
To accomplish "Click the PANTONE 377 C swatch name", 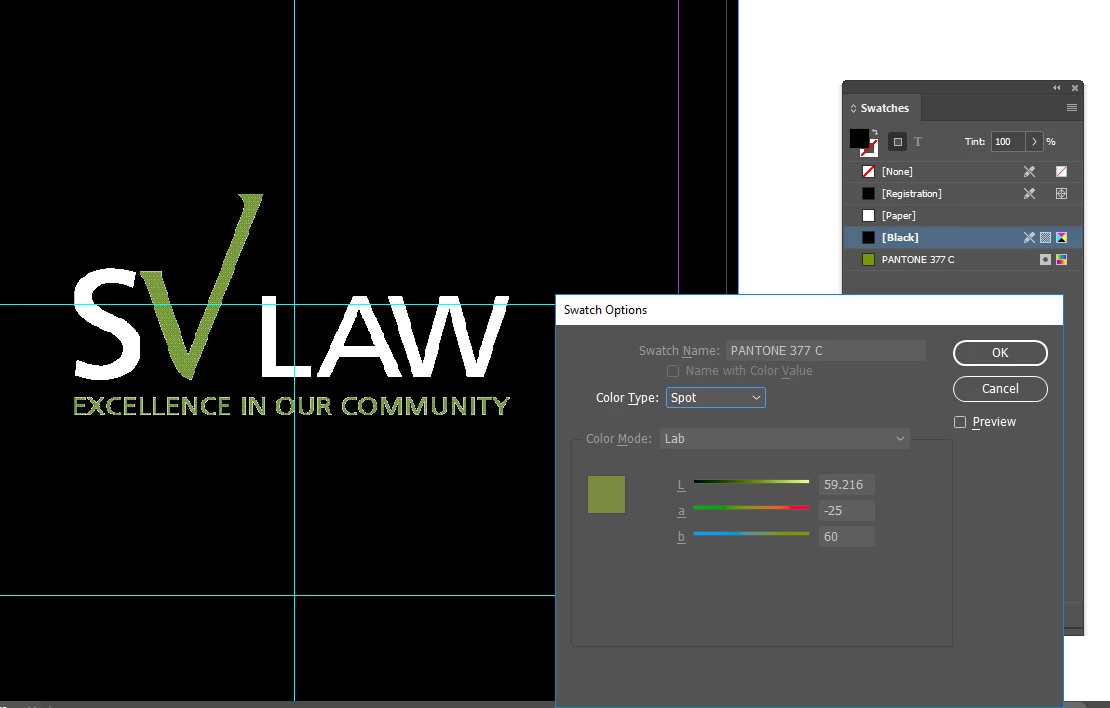I will pyautogui.click(x=917, y=259).
